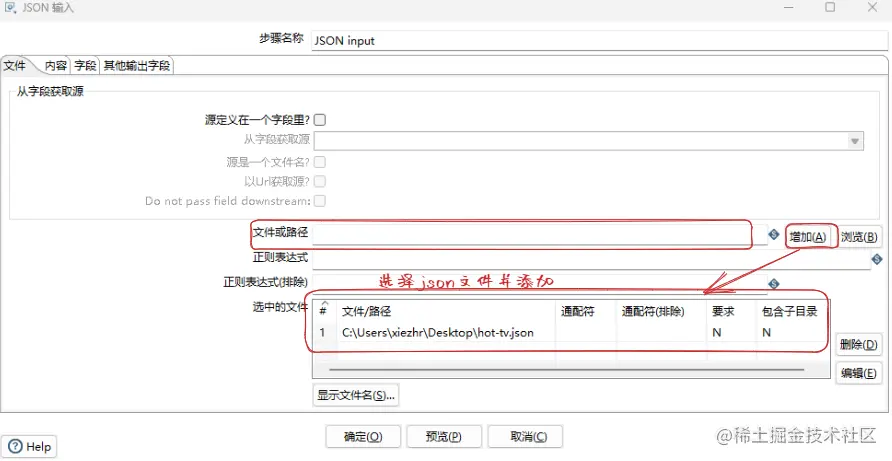Click the file table horizontal scrollbar
The image size is (892, 461).
[567, 370]
